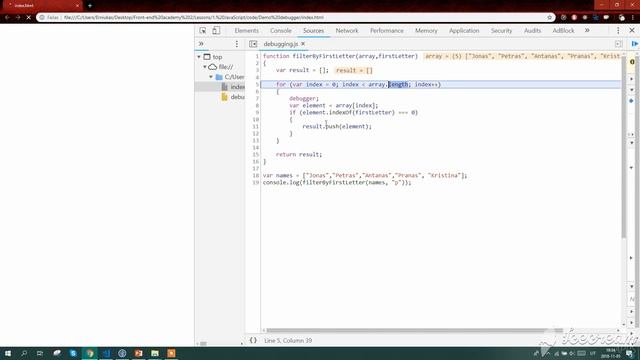Resume script execution button
Viewport: 640px width, 360px height.
click(635, 44)
